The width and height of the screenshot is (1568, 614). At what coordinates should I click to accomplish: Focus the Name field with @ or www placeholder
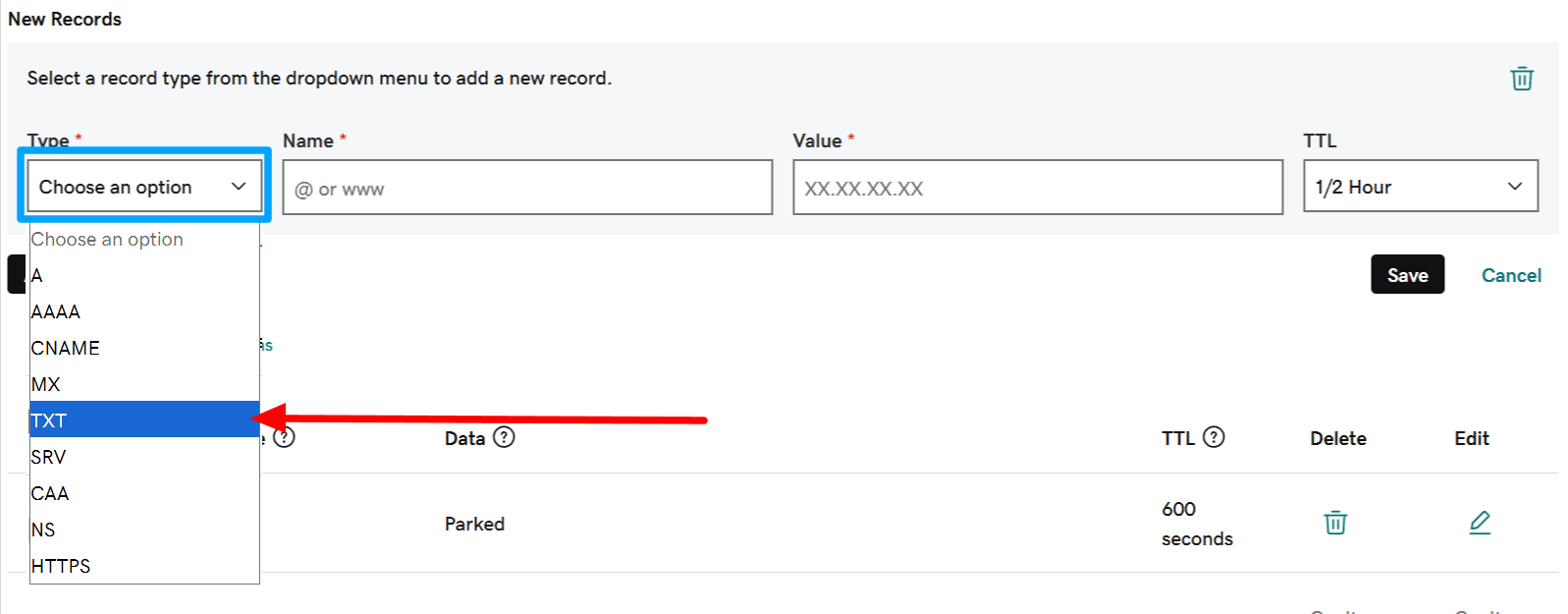(527, 188)
